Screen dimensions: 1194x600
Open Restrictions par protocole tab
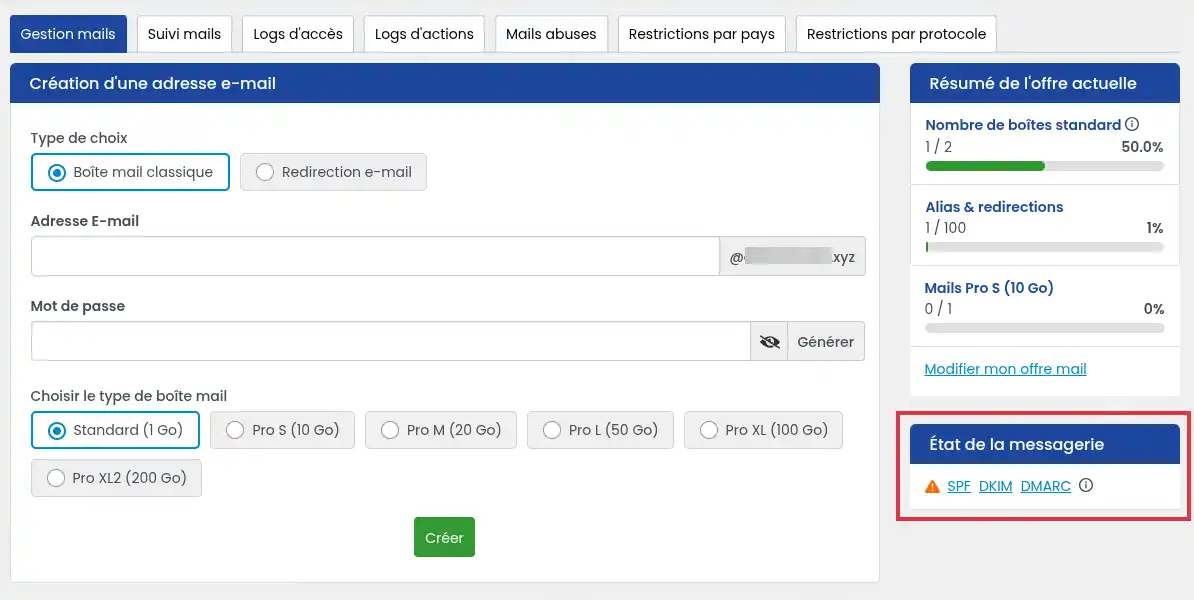pyautogui.click(x=896, y=34)
